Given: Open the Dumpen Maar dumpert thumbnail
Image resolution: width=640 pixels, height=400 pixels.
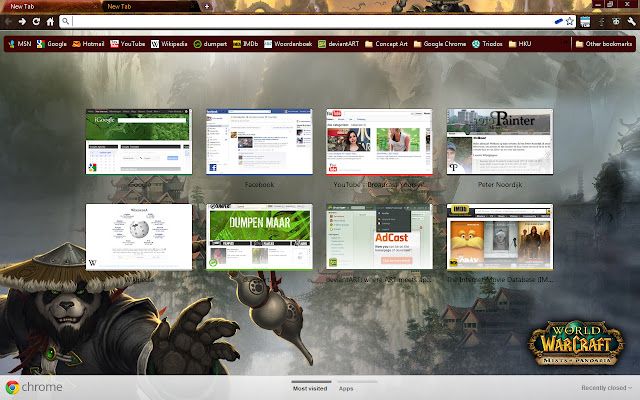Looking at the screenshot, I should pyautogui.click(x=259, y=237).
